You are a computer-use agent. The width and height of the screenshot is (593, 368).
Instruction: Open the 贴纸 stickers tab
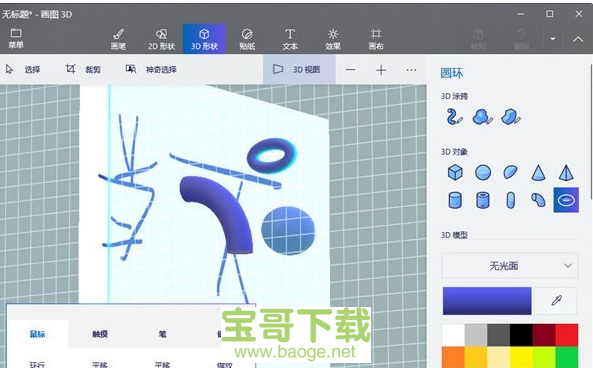click(247, 39)
